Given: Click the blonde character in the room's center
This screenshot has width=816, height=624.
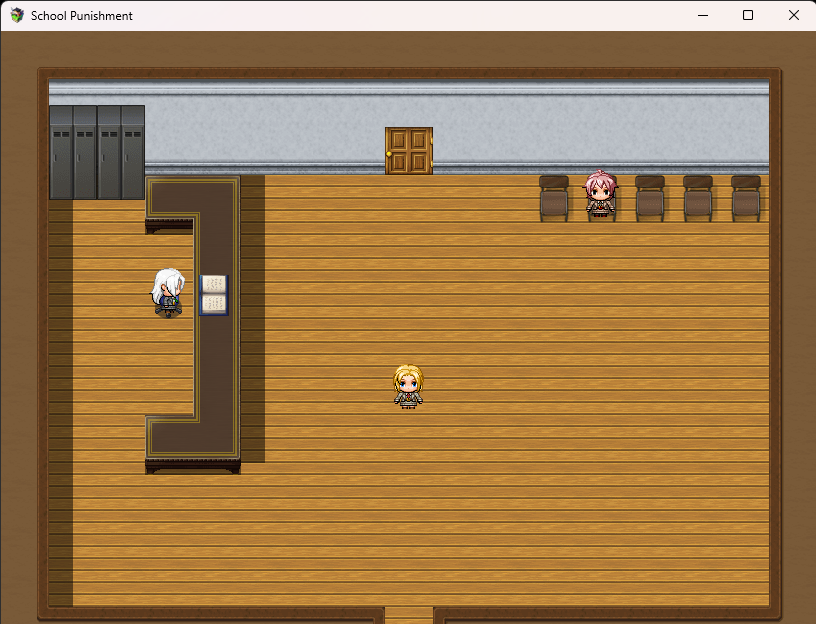Looking at the screenshot, I should [409, 386].
